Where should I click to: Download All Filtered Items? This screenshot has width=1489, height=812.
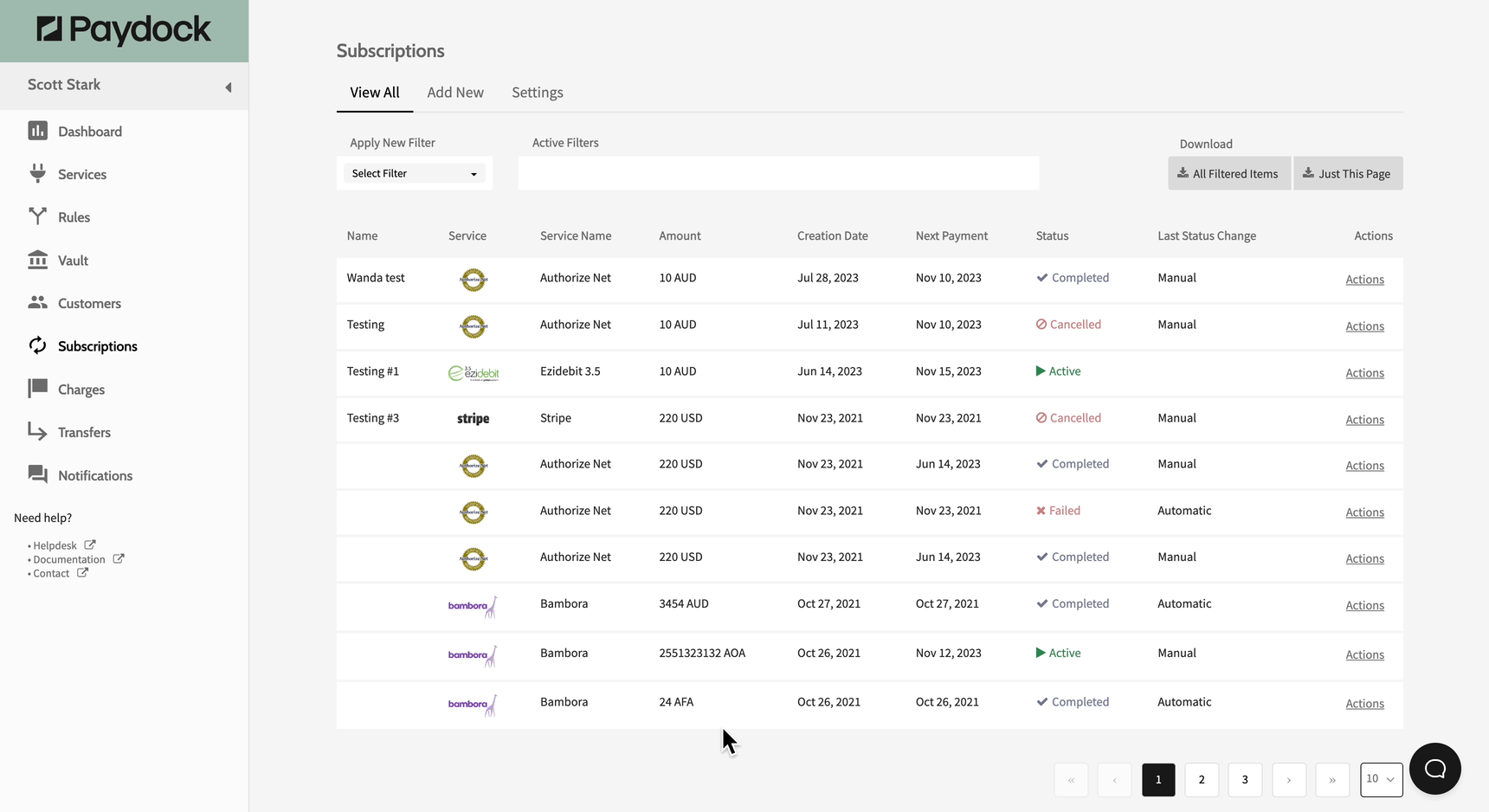[x=1228, y=174]
